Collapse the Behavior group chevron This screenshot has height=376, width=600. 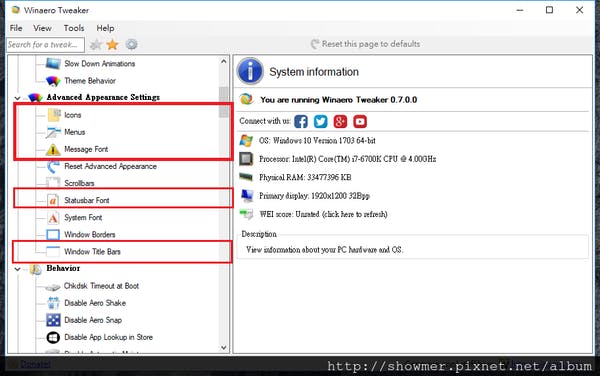(18, 269)
